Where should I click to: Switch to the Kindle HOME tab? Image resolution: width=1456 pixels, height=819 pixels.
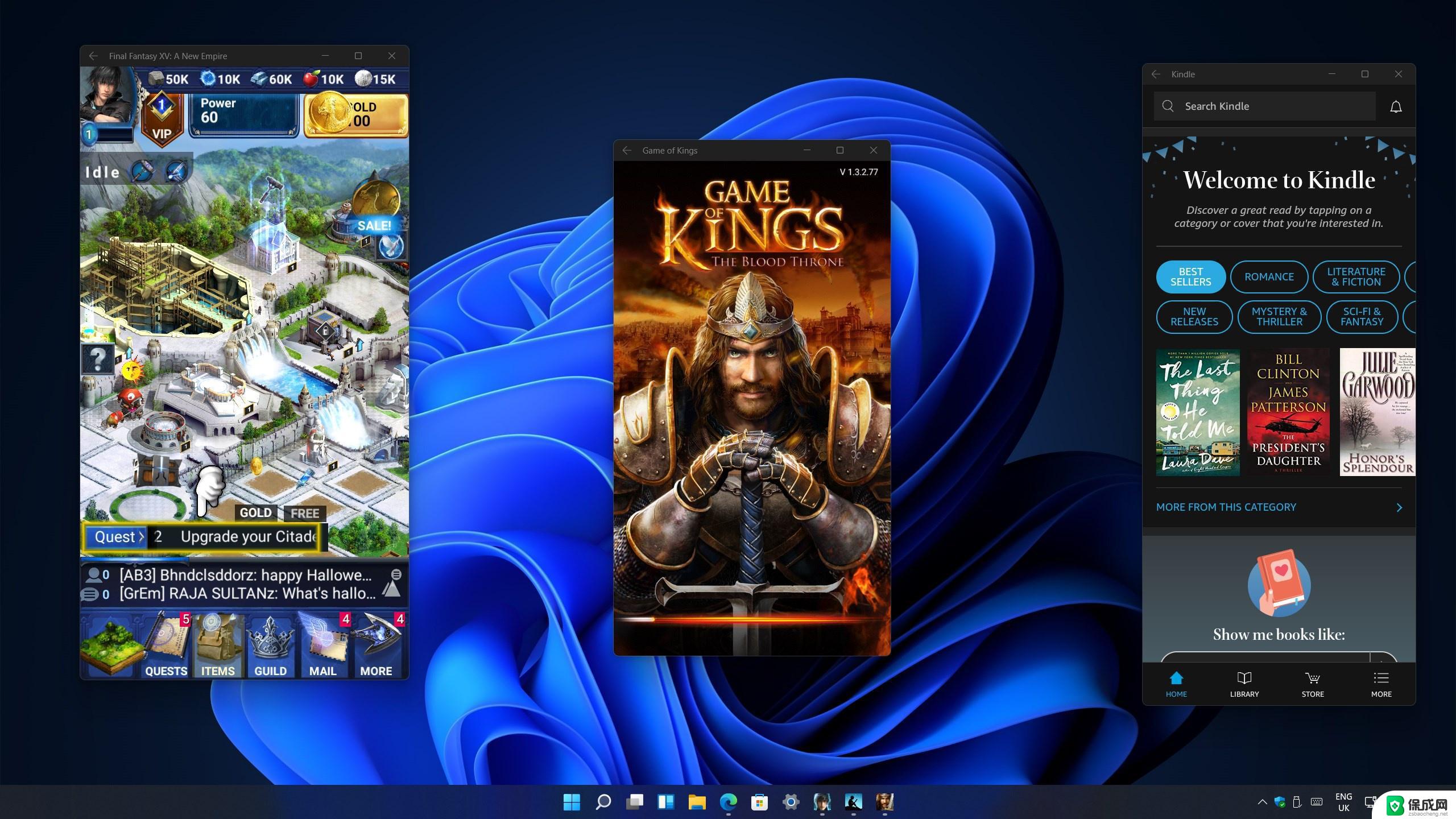click(x=1176, y=684)
